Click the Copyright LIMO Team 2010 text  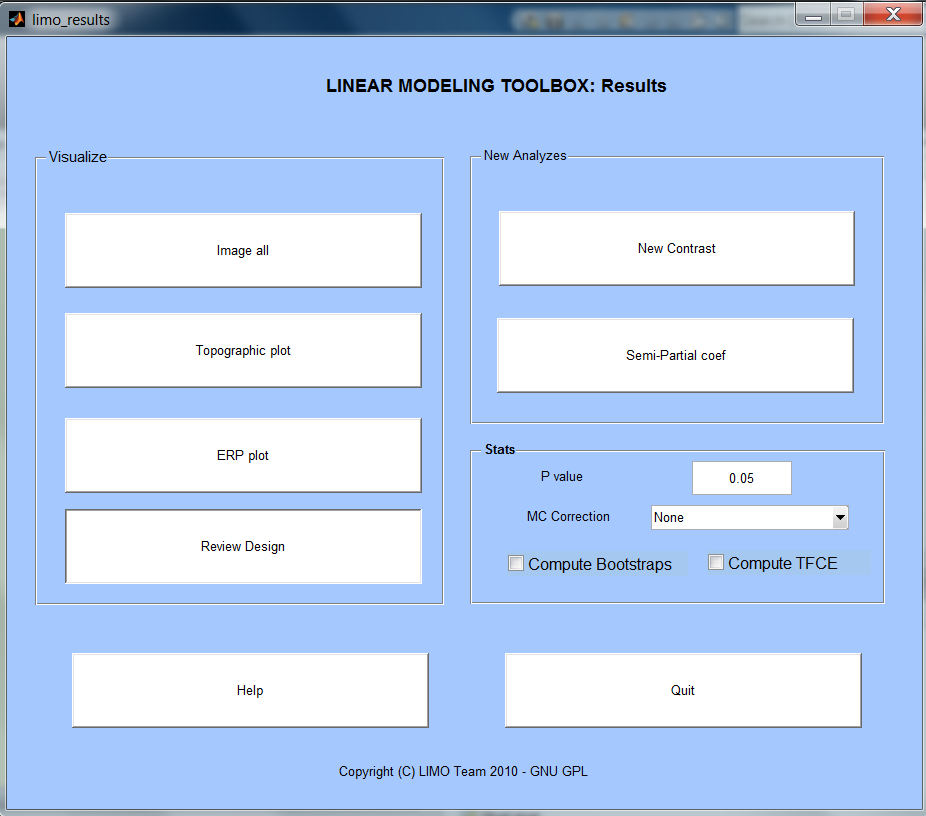point(463,771)
